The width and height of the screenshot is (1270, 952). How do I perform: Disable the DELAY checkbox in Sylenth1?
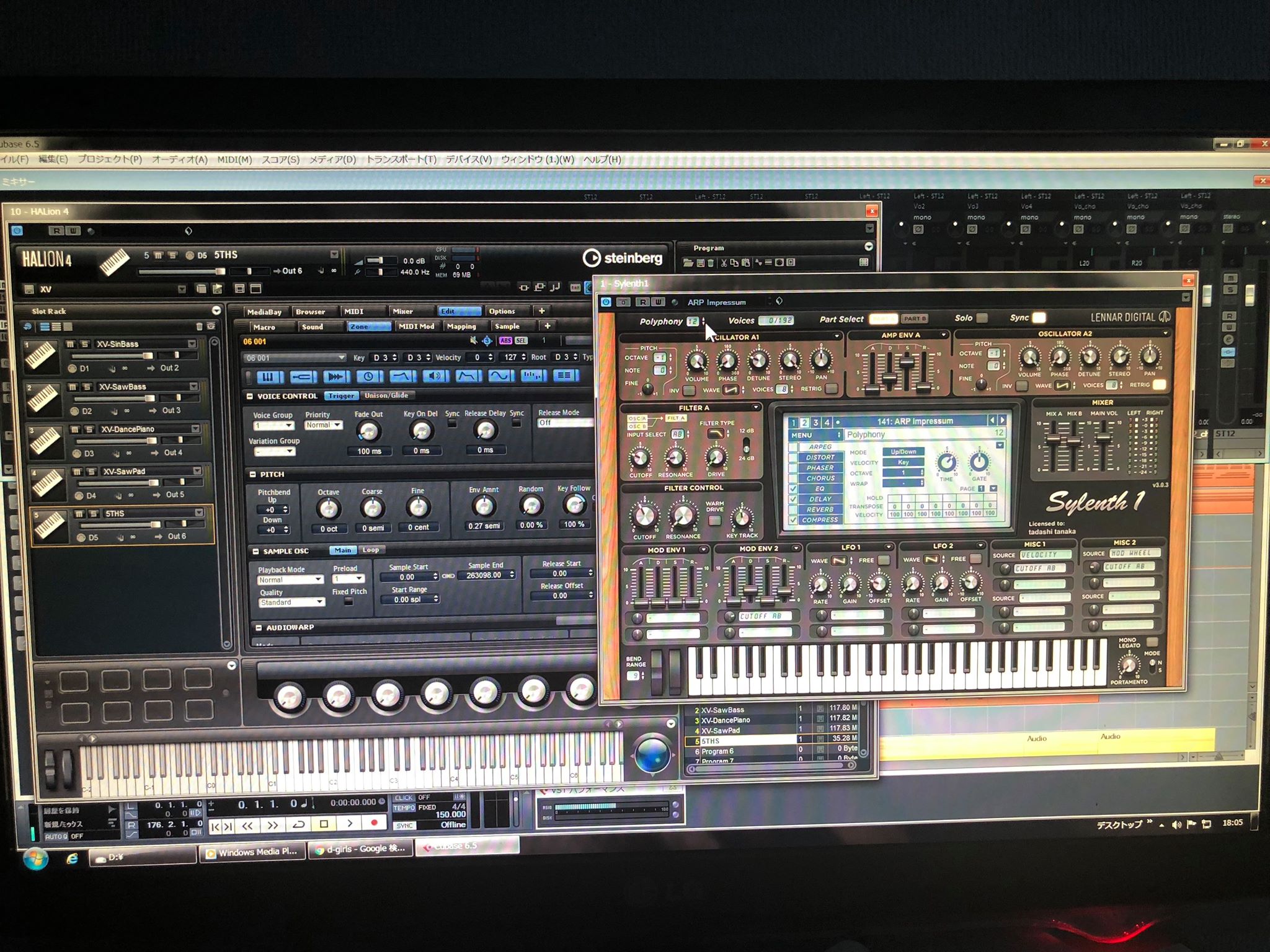[793, 500]
